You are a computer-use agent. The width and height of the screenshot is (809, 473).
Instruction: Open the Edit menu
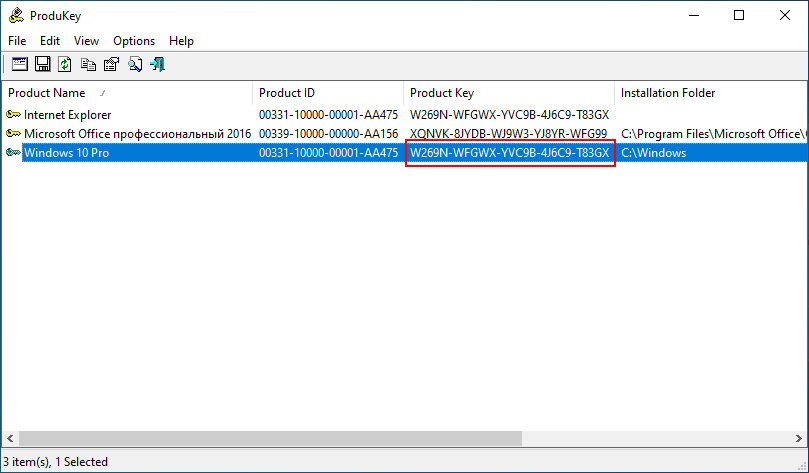click(x=50, y=41)
